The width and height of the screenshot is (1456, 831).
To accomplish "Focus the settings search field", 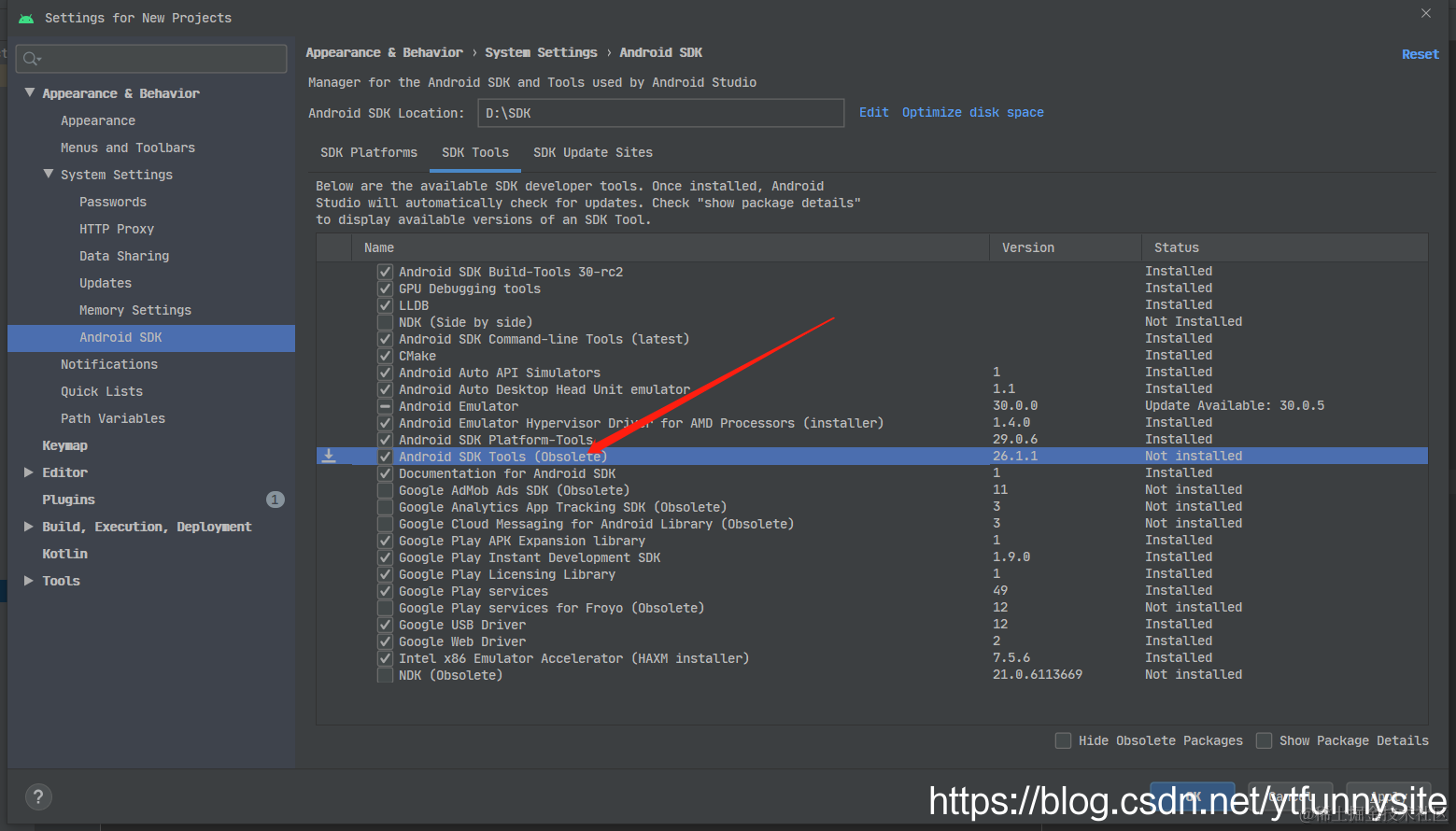I will (151, 59).
